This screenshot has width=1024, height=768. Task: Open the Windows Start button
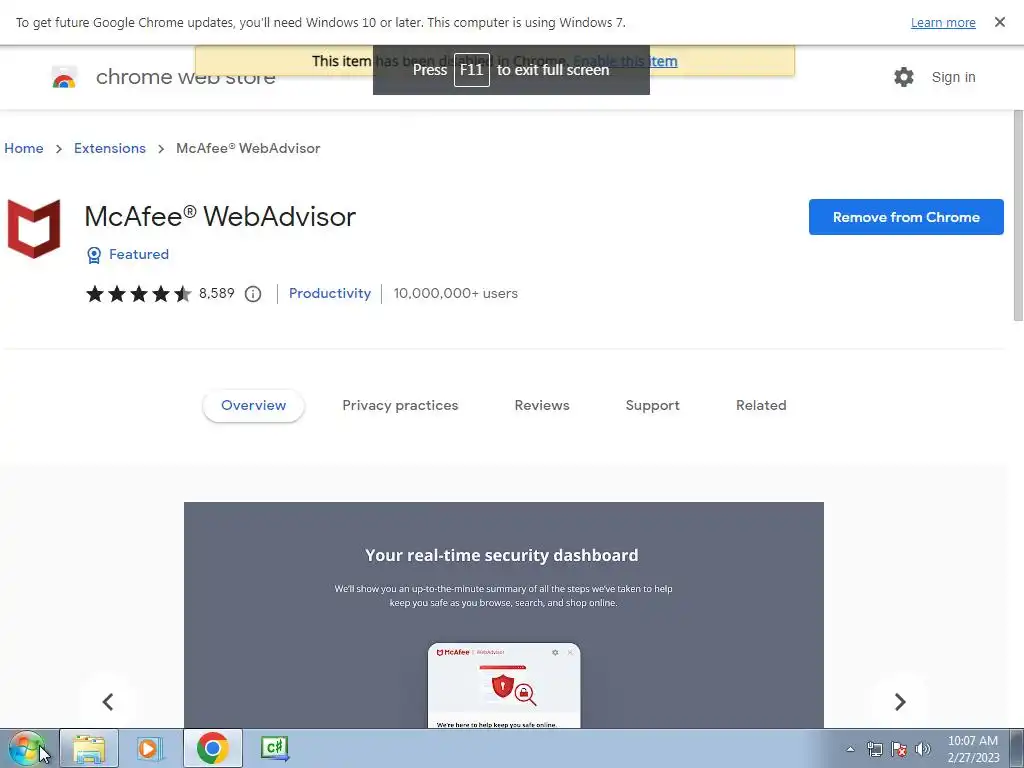tap(26, 748)
